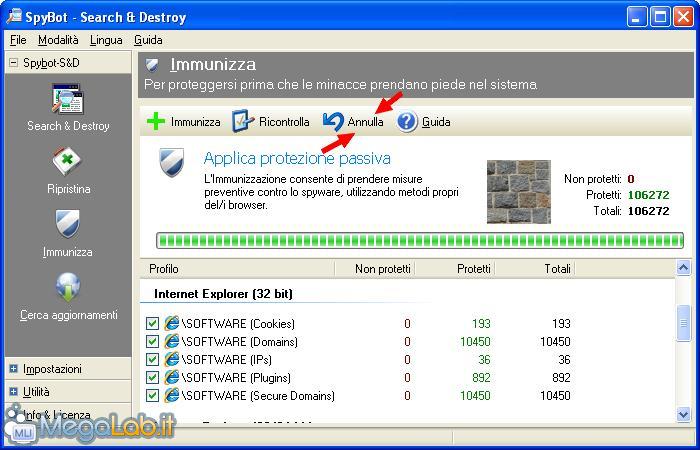Click the shield beside Applica protezione passiva

pyautogui.click(x=172, y=162)
